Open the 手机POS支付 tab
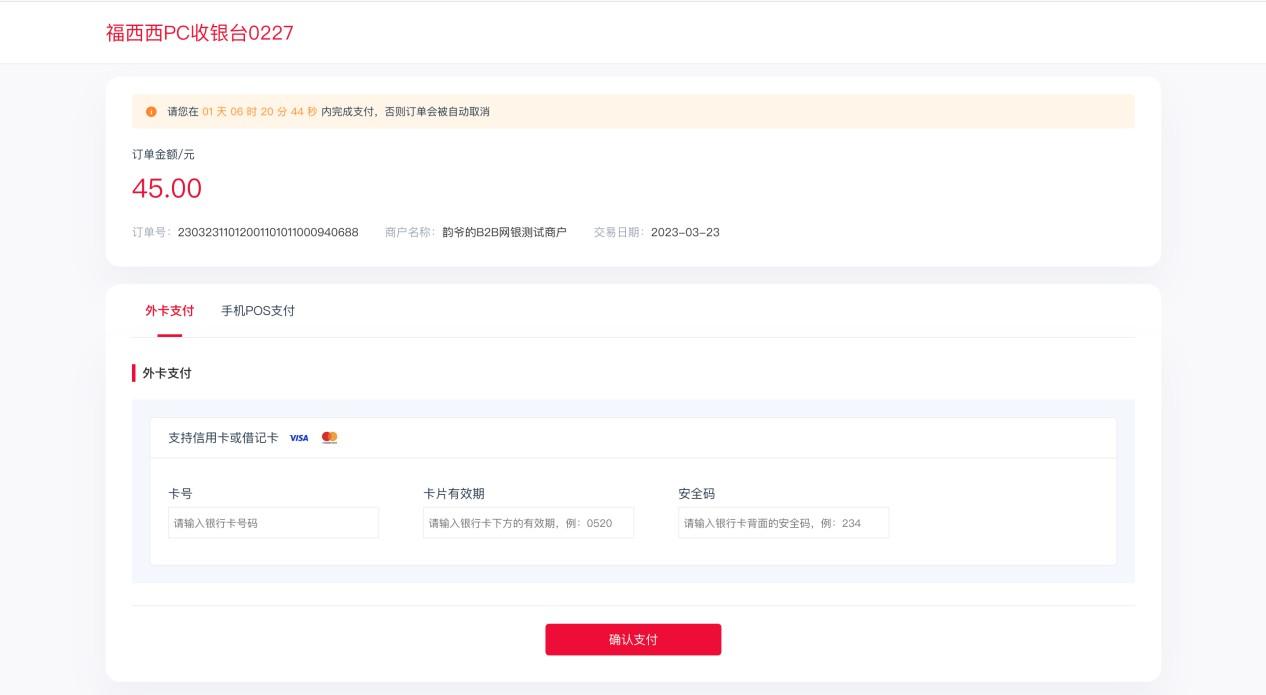This screenshot has width=1266, height=695. (x=258, y=311)
